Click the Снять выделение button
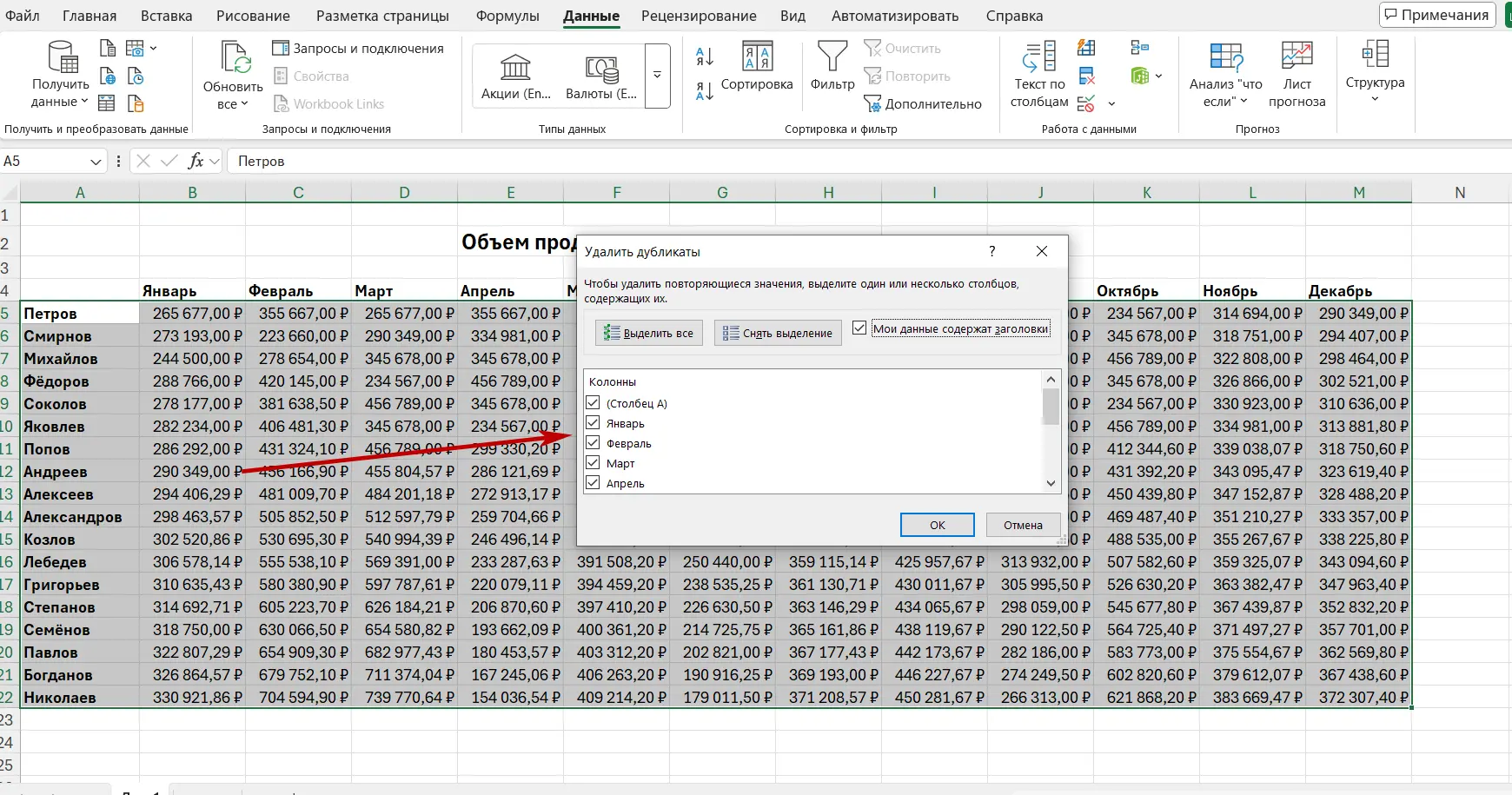This screenshot has height=795, width=1512. [x=778, y=333]
